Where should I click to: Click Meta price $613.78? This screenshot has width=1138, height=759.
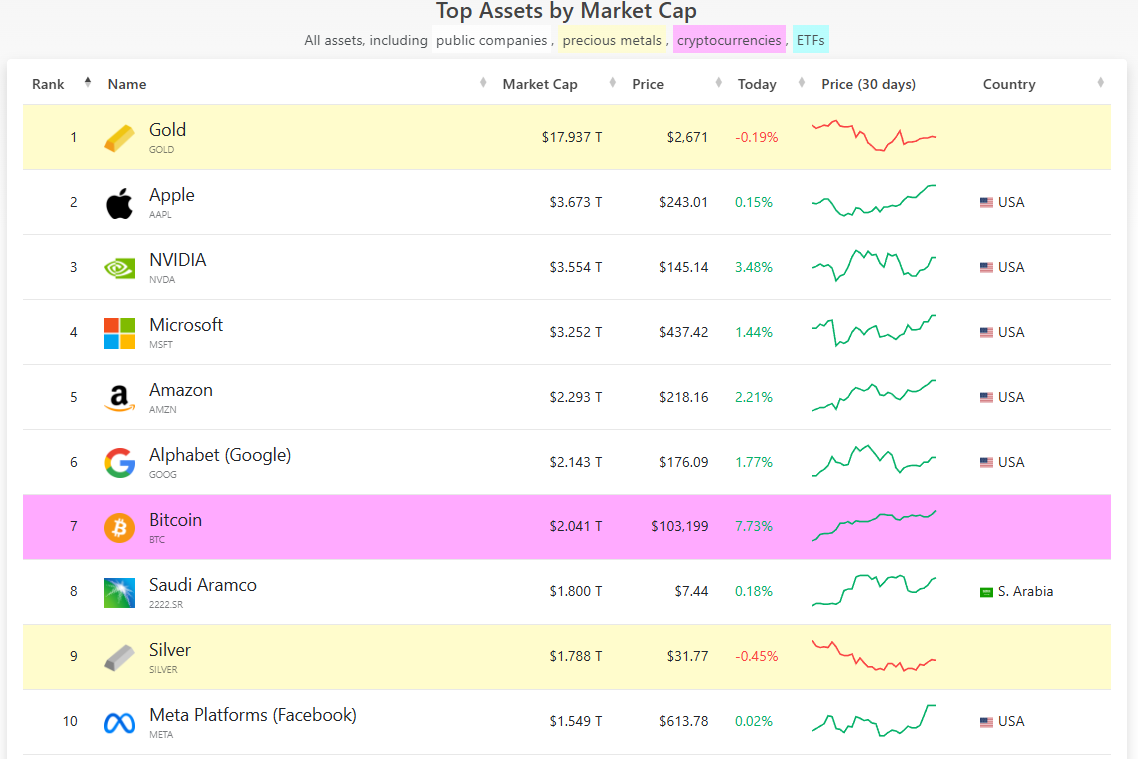coord(684,721)
